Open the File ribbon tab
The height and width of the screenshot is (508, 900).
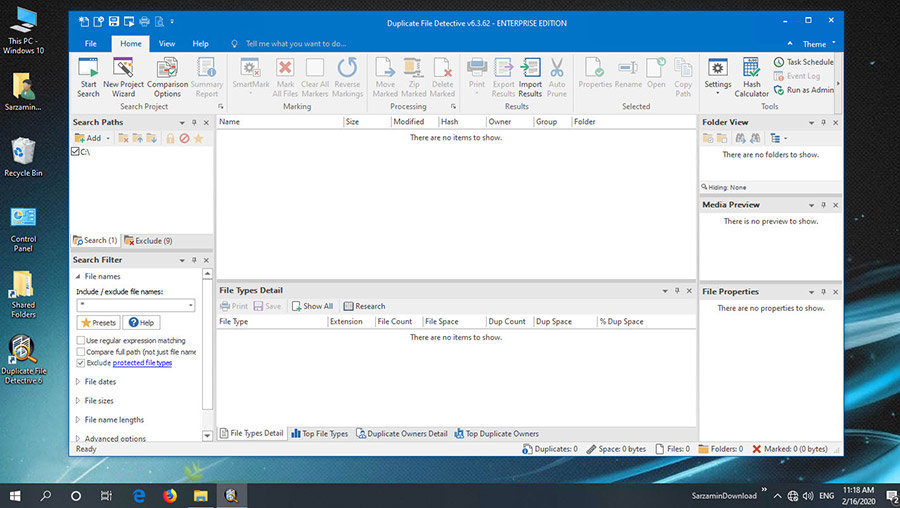pyautogui.click(x=91, y=44)
